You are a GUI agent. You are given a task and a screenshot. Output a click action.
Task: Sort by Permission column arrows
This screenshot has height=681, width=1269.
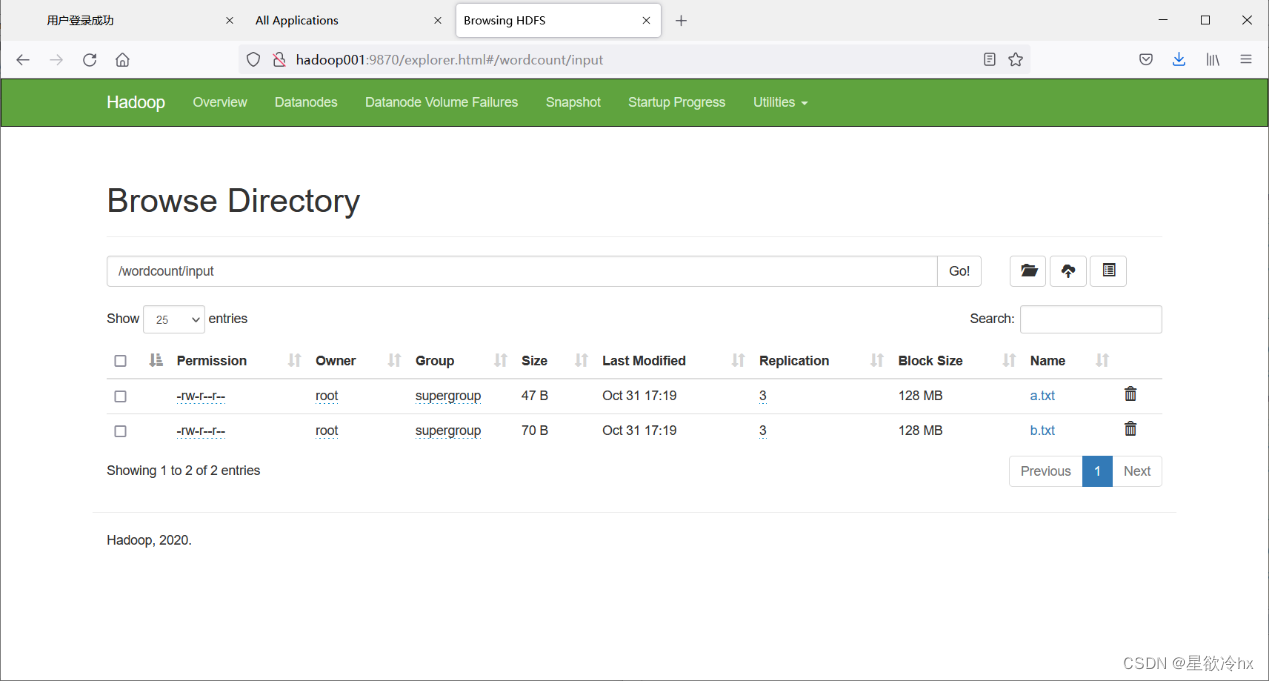point(294,361)
